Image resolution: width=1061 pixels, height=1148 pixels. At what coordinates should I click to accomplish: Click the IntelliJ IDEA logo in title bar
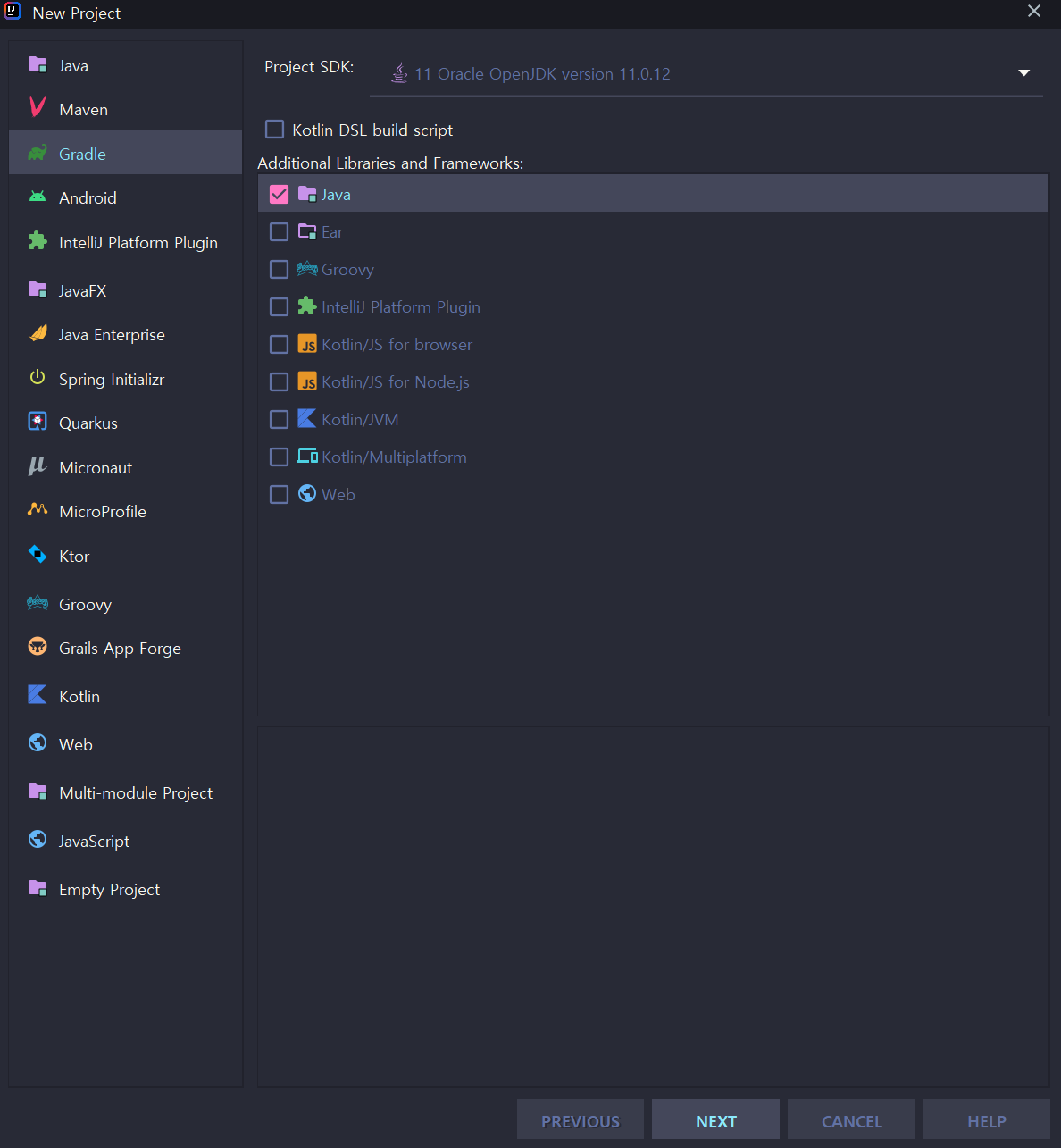click(x=13, y=12)
